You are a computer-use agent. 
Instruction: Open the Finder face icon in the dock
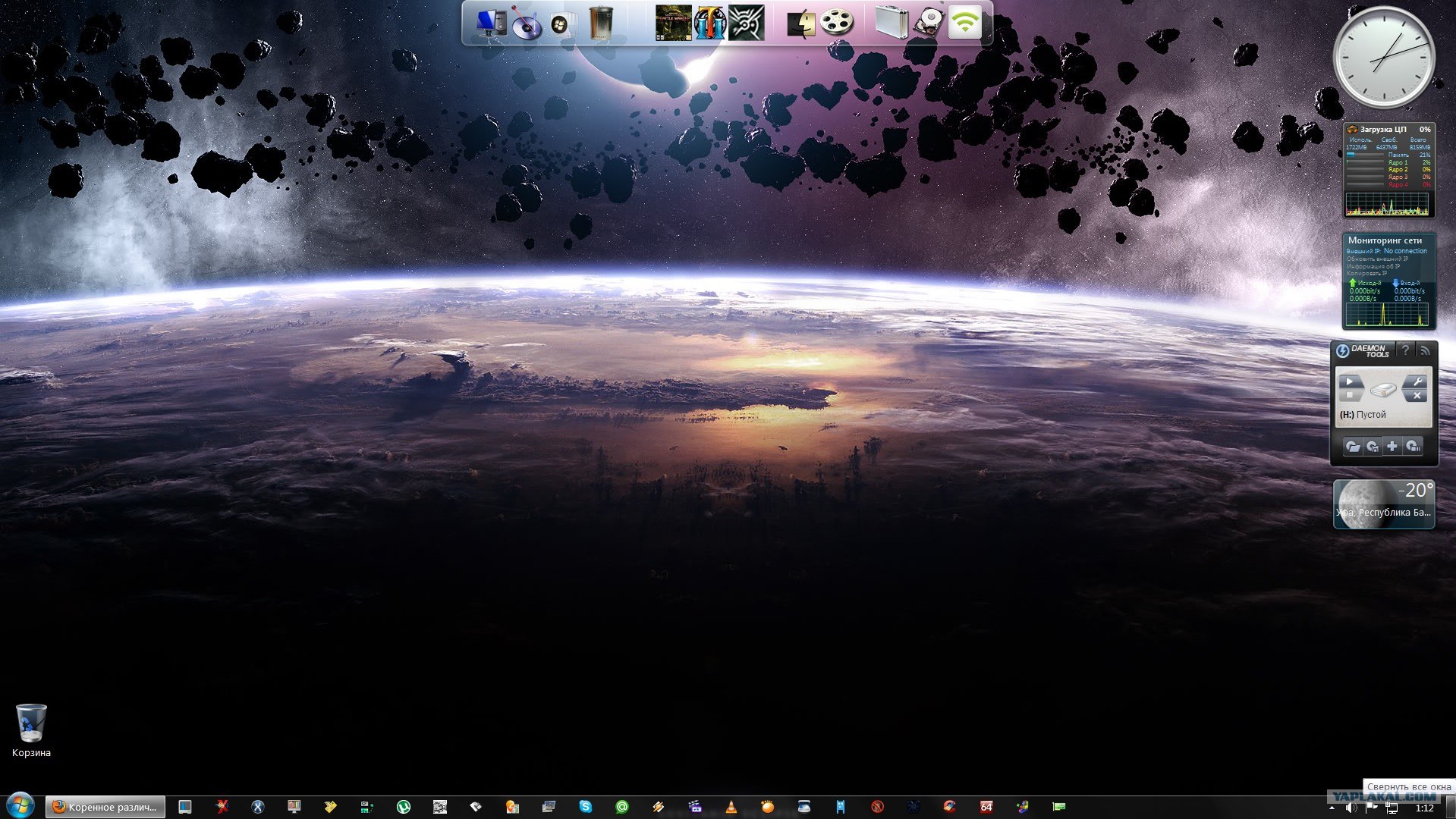(x=800, y=23)
